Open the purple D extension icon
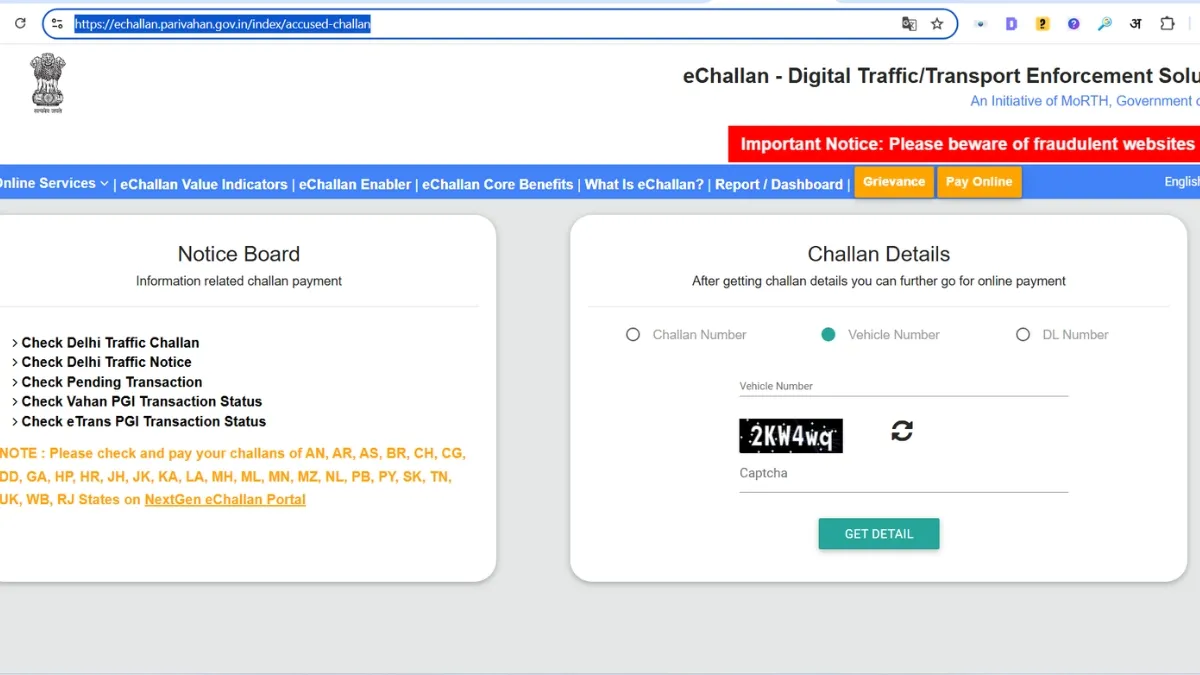Screen dimensions: 1200x675 tap(1011, 24)
